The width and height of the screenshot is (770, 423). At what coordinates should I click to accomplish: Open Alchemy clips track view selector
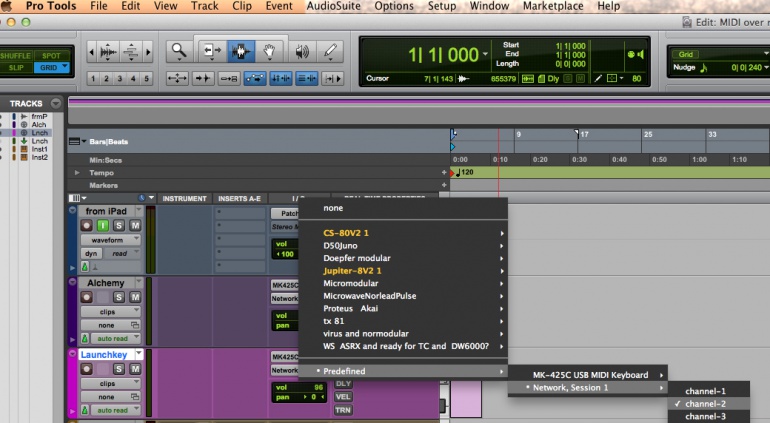(x=110, y=312)
